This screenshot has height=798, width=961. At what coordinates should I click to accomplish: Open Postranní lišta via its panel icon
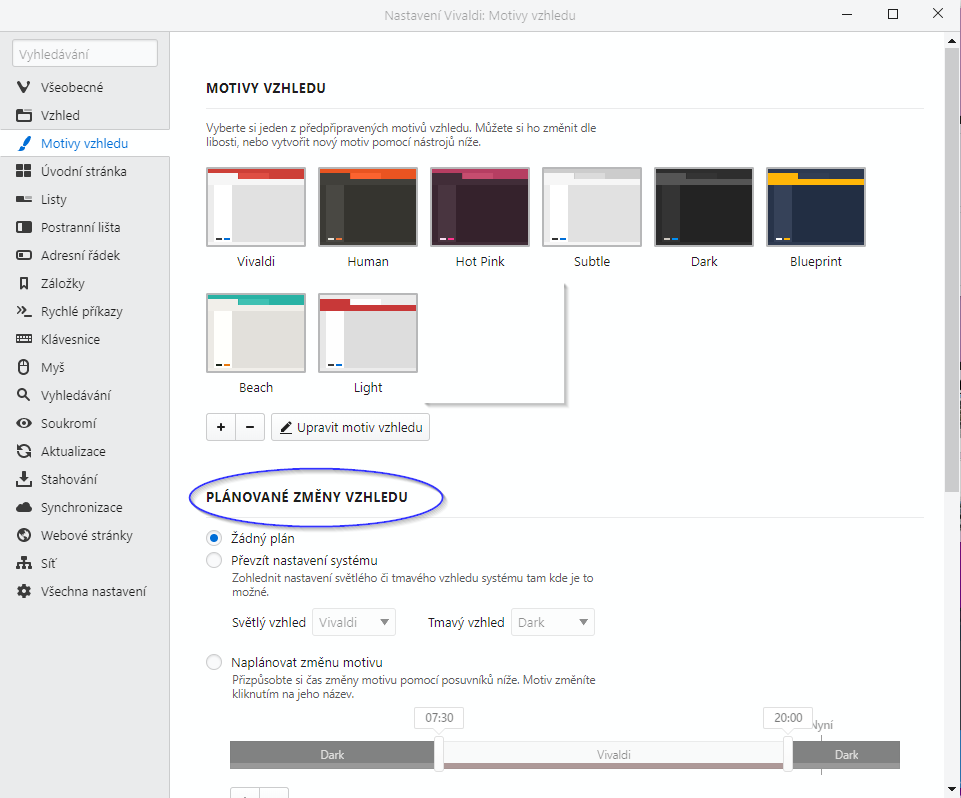click(x=23, y=227)
